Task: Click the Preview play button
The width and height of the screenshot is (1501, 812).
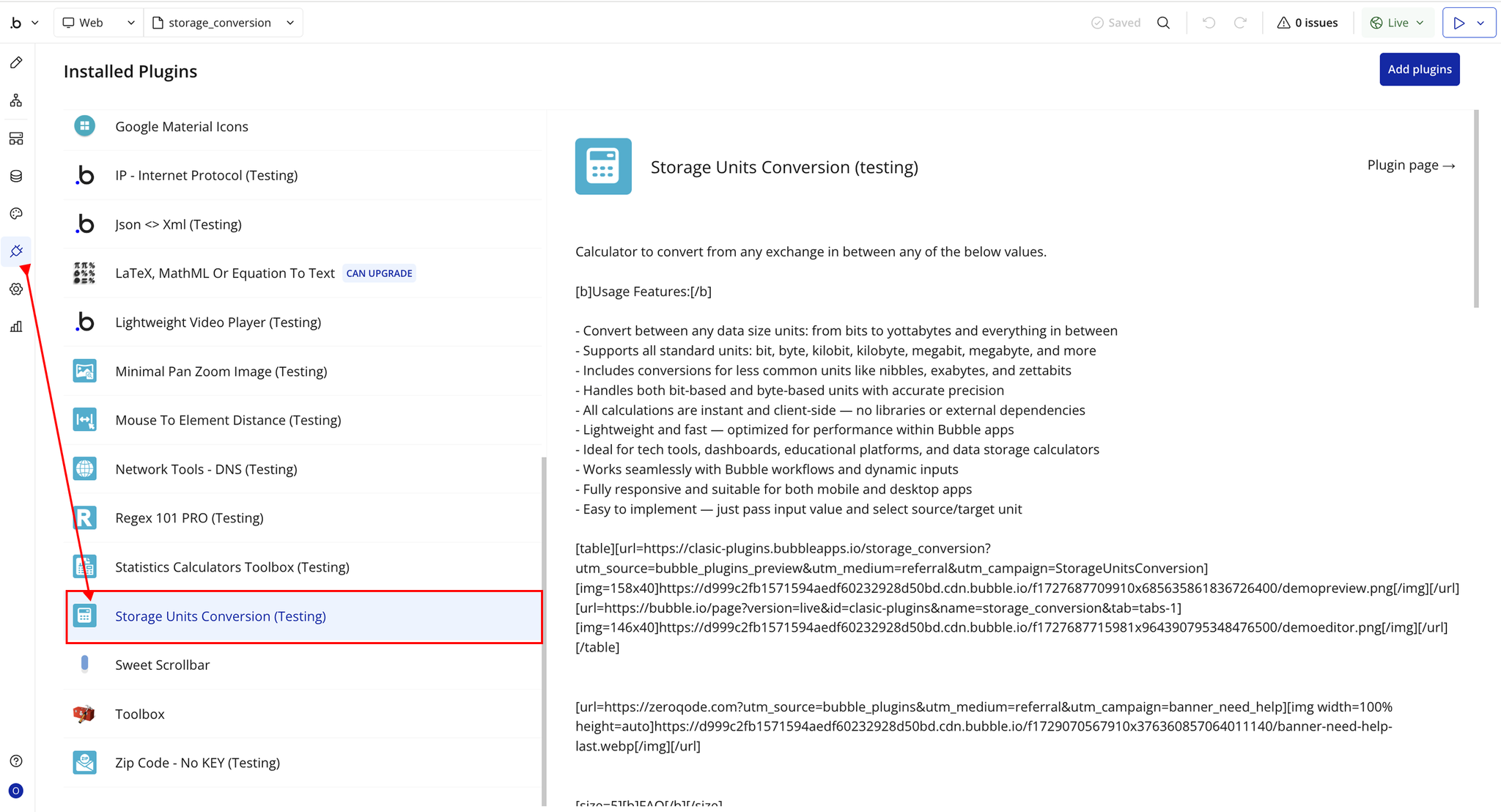Action: [x=1458, y=23]
